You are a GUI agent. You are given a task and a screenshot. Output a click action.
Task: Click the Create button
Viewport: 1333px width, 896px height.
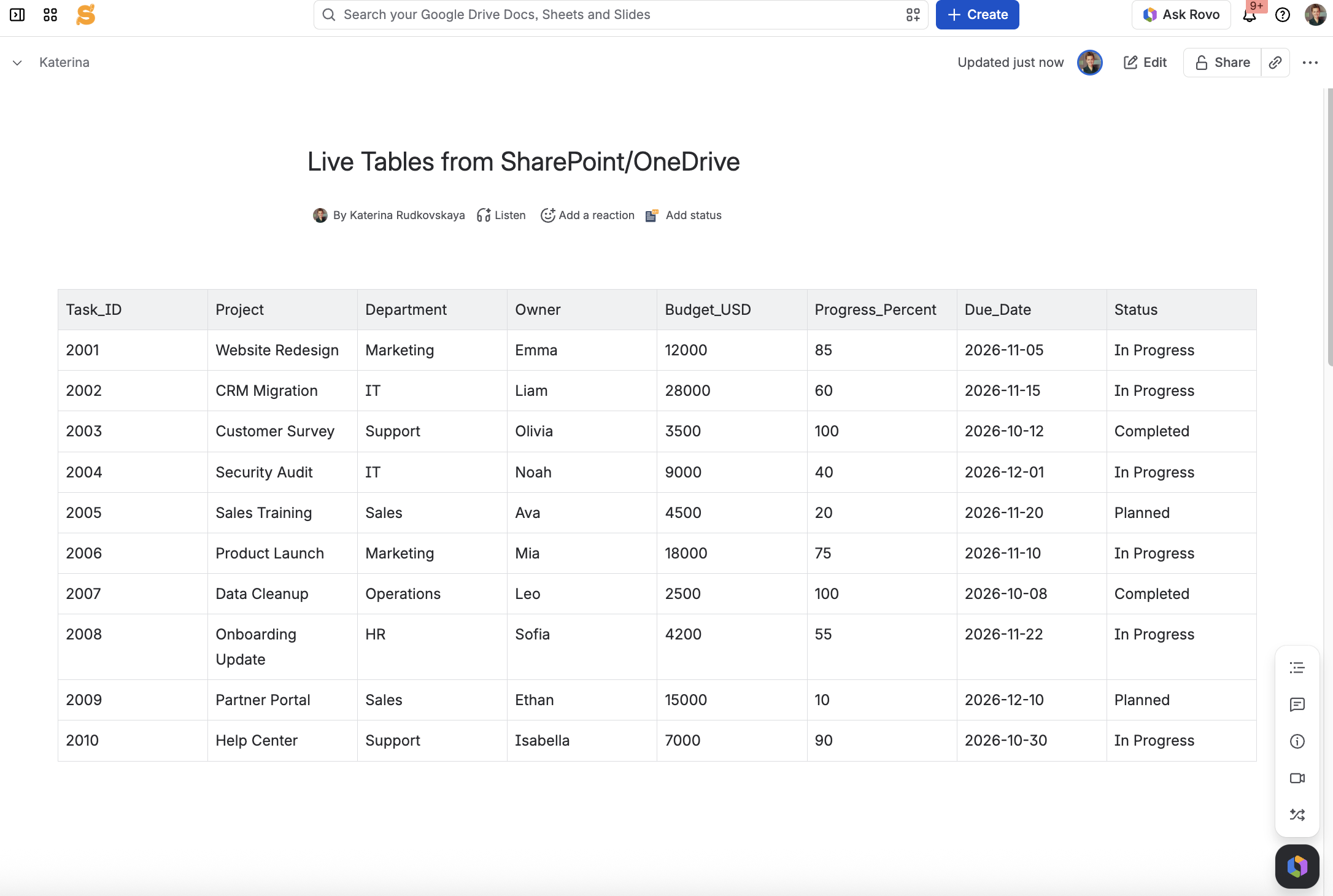(977, 15)
